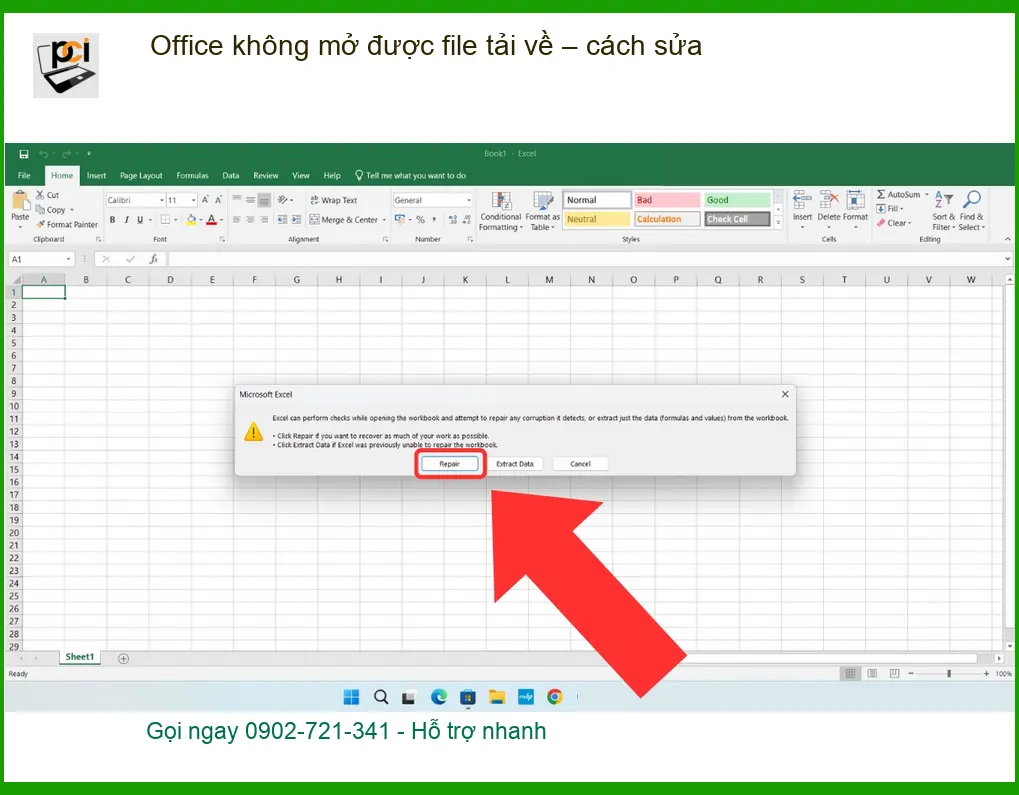
Task: Open the General number format dropdown
Action: (x=468, y=200)
